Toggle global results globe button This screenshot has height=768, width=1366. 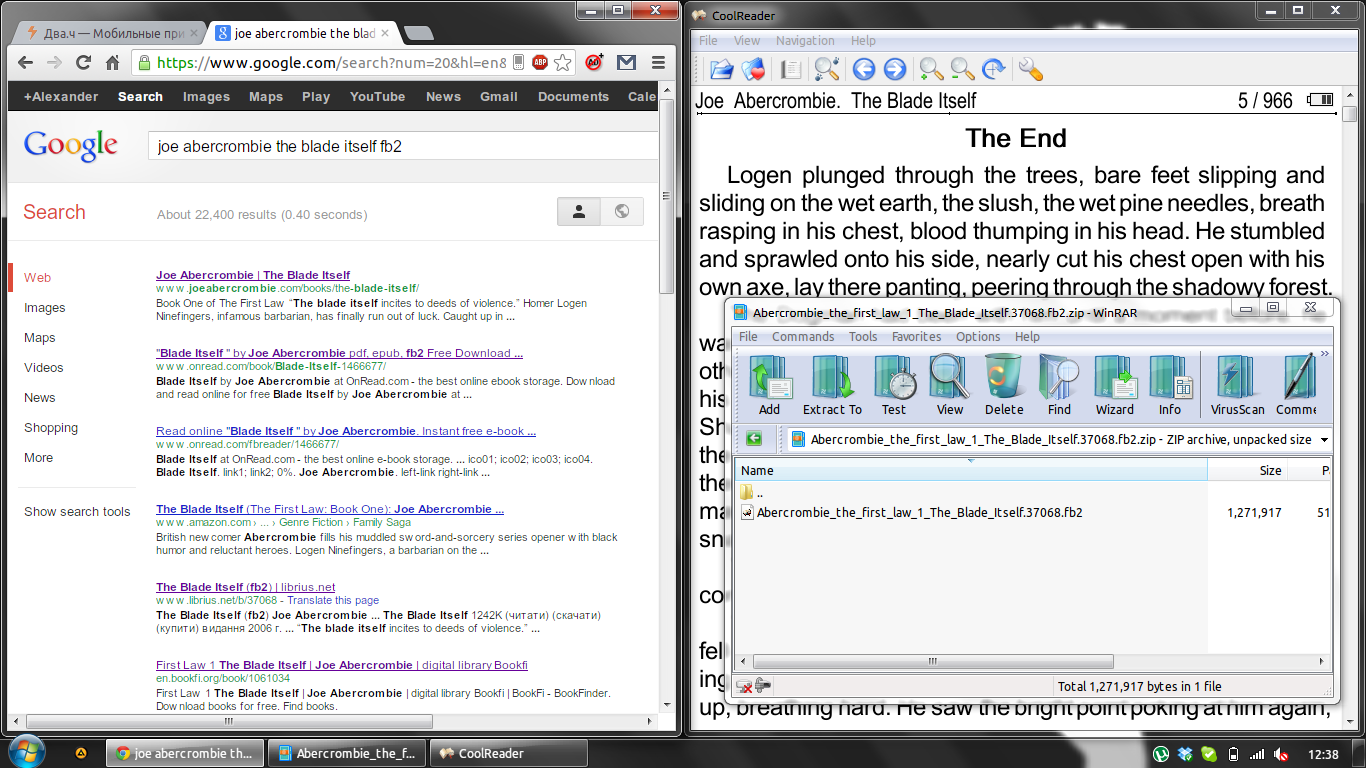[x=622, y=212]
